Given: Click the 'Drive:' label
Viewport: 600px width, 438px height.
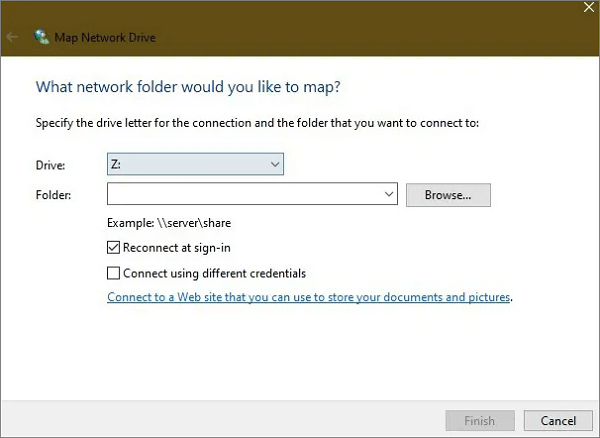Looking at the screenshot, I should pyautogui.click(x=50, y=164).
